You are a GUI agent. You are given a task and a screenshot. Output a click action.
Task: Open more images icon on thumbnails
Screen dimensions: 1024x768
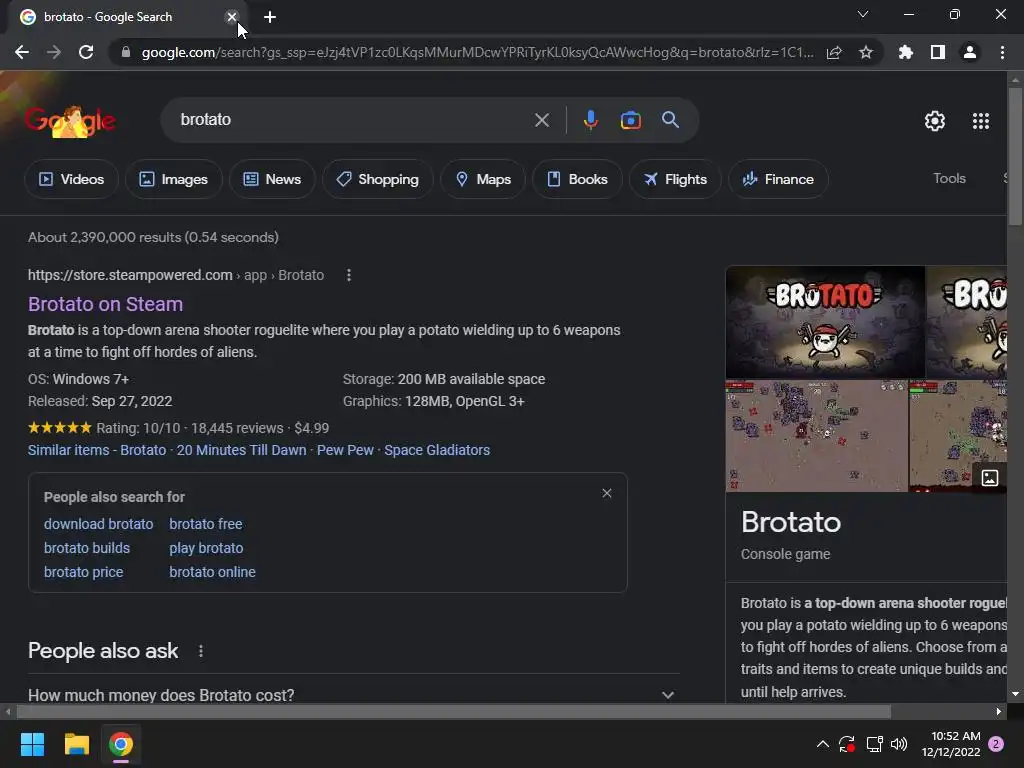pyautogui.click(x=989, y=477)
